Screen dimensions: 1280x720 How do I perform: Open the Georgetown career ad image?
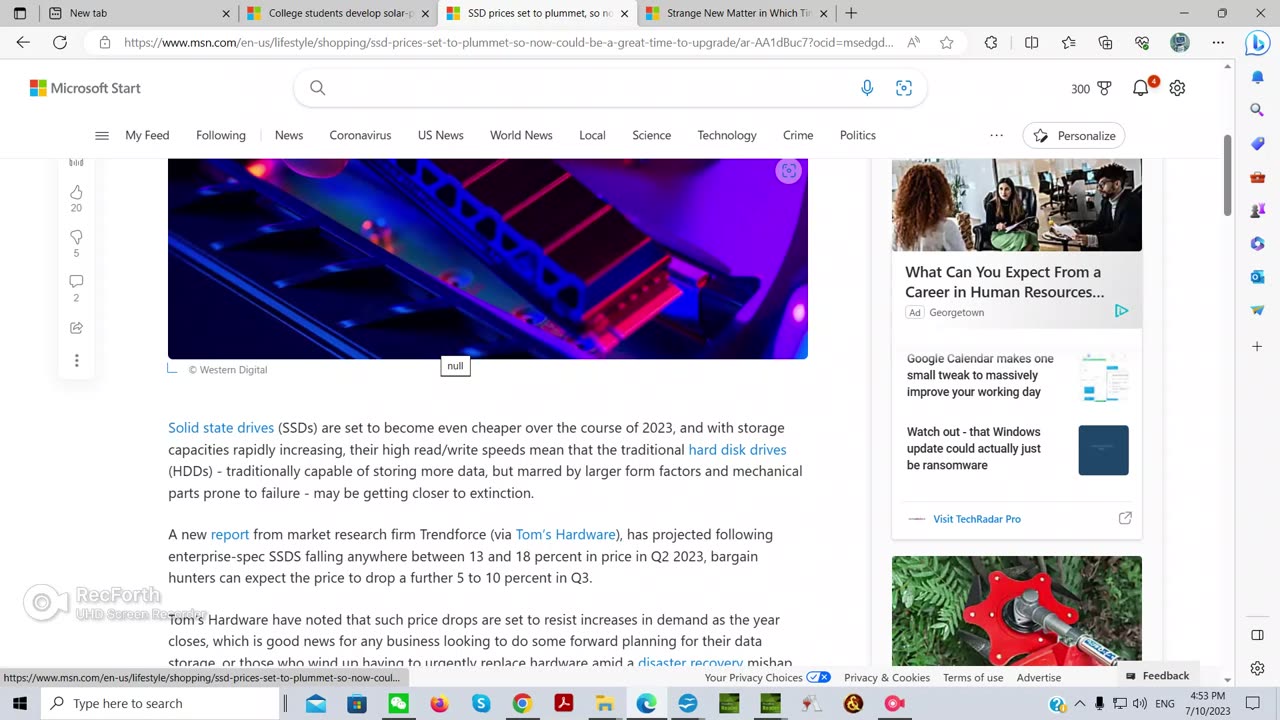(1017, 205)
